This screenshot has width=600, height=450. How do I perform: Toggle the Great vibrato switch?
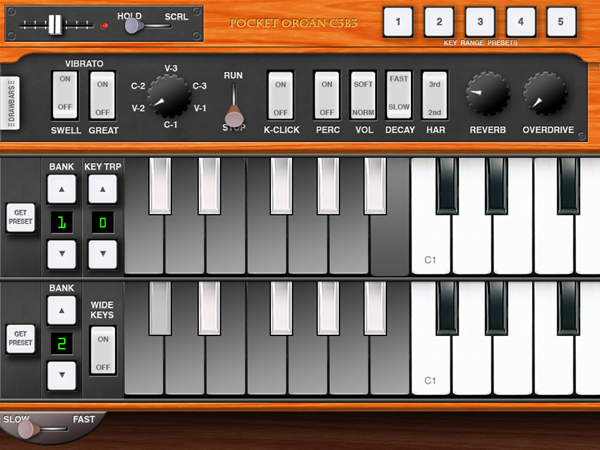coord(102,95)
